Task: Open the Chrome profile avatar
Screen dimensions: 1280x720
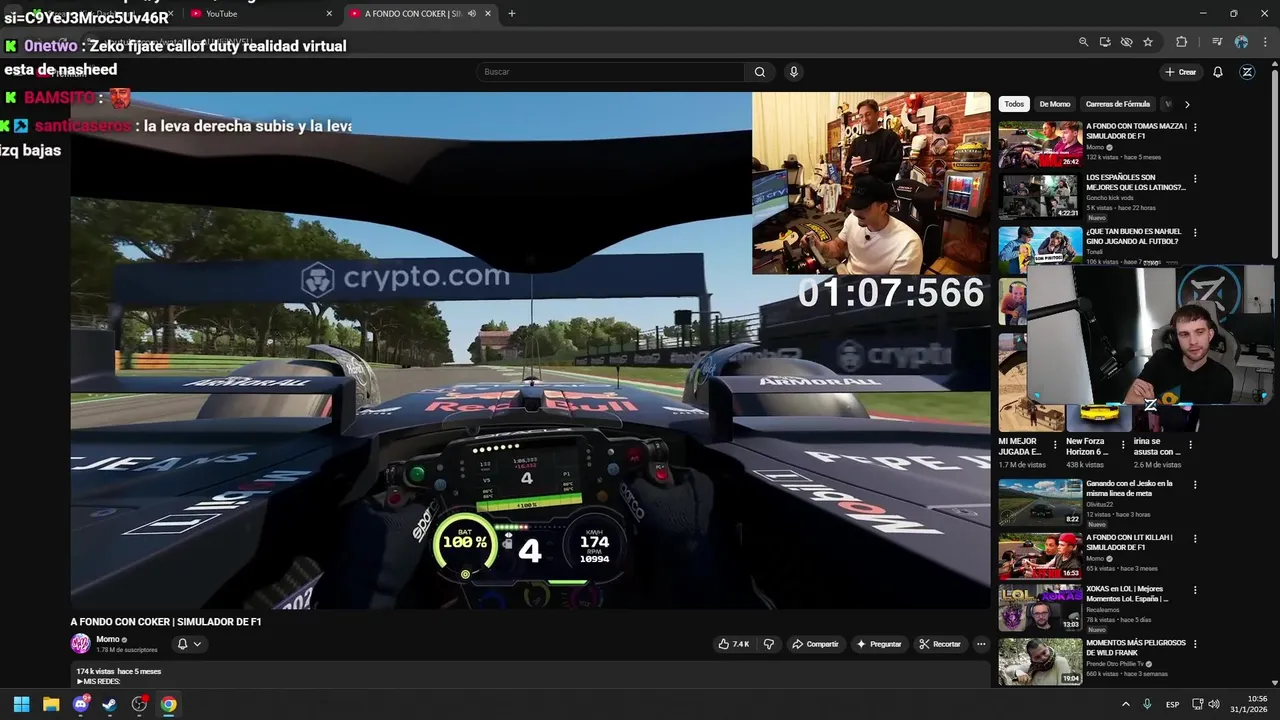Action: pos(1241,42)
